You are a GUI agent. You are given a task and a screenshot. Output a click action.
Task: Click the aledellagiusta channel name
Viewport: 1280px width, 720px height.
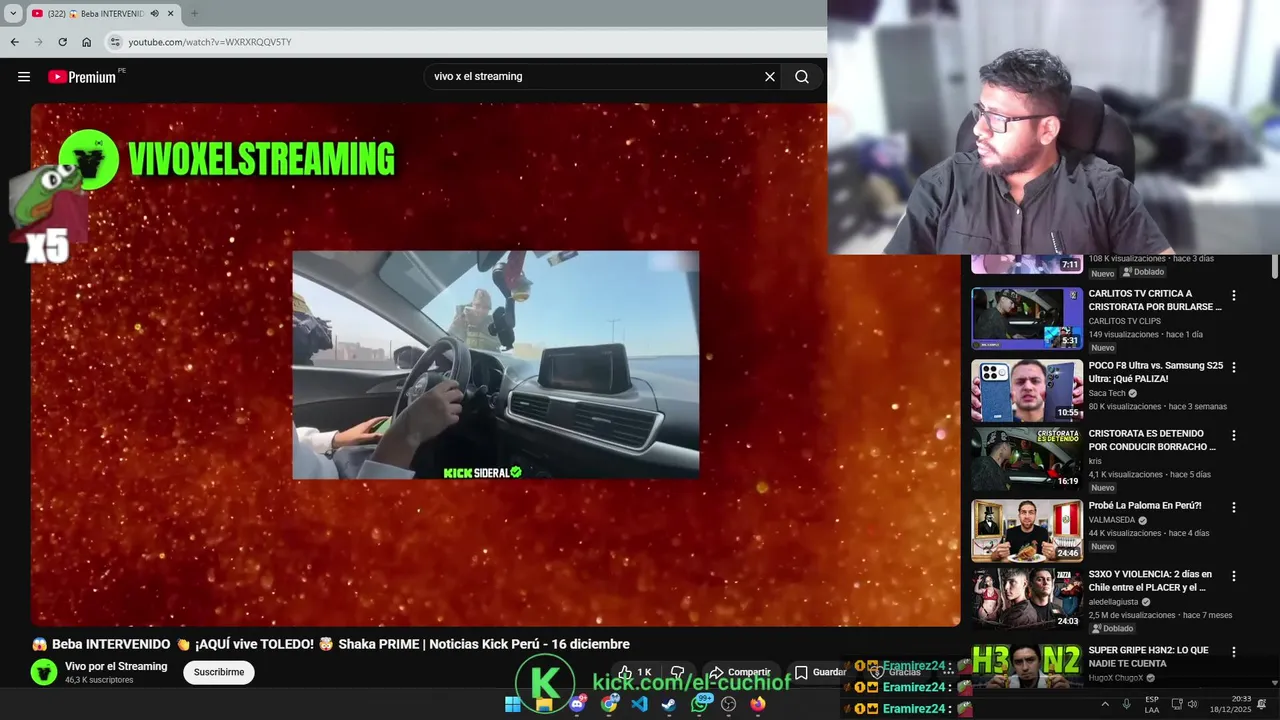tap(1114, 602)
